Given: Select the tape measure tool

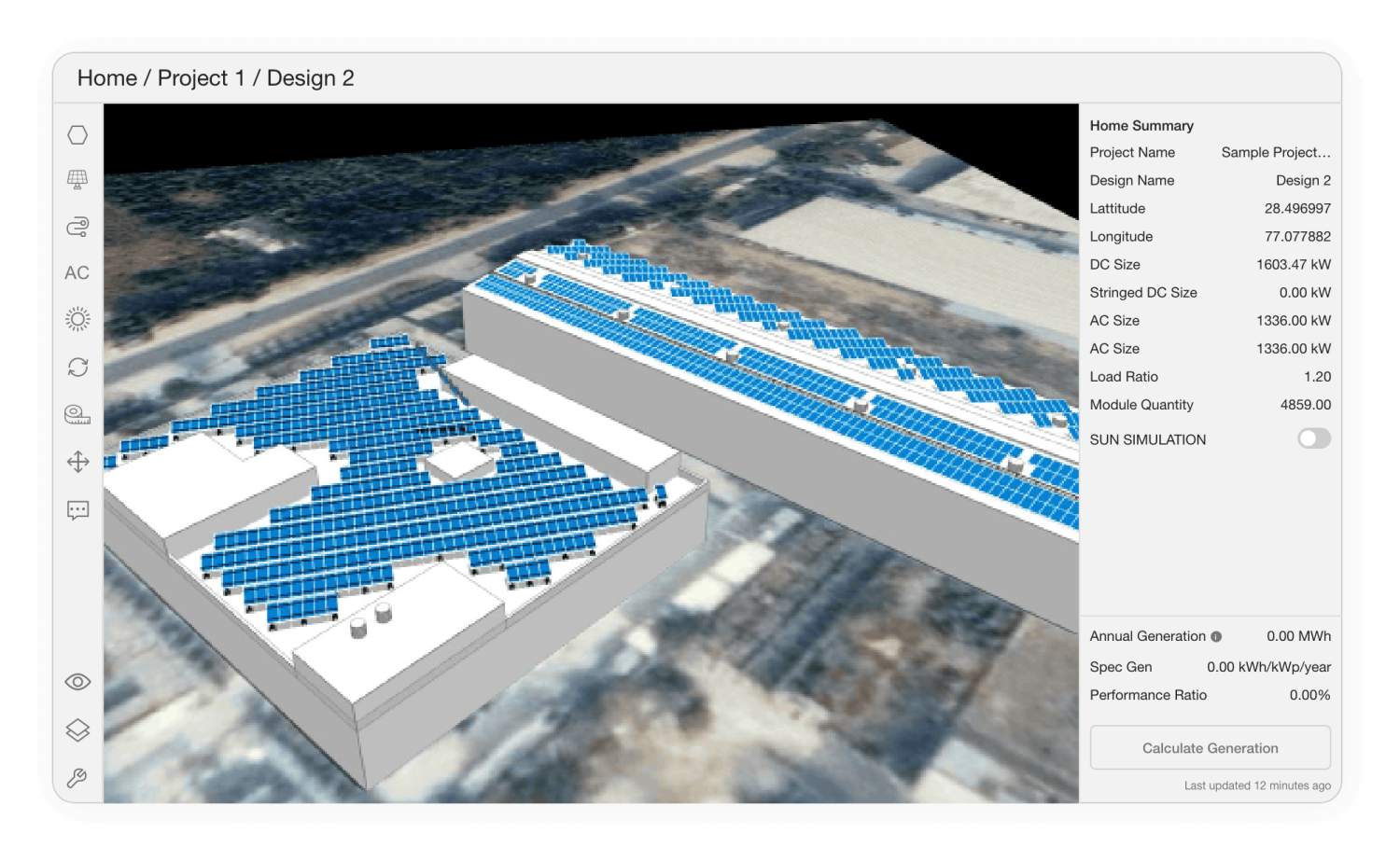Looking at the screenshot, I should tap(77, 414).
